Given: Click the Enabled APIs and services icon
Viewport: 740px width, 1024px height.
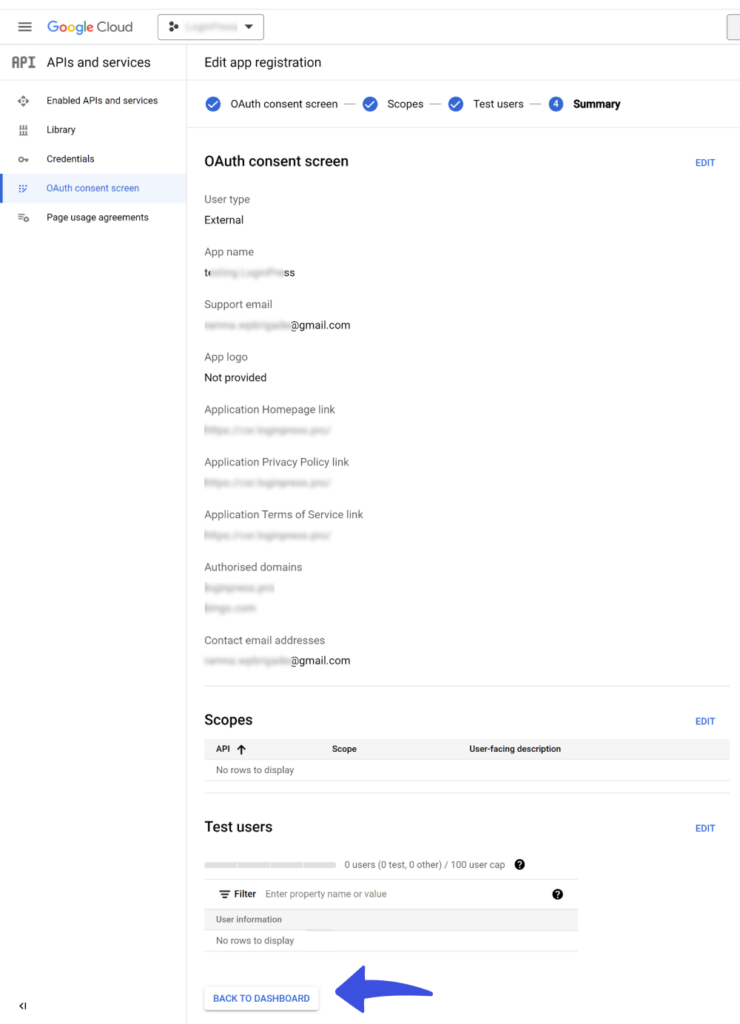Looking at the screenshot, I should 24,101.
